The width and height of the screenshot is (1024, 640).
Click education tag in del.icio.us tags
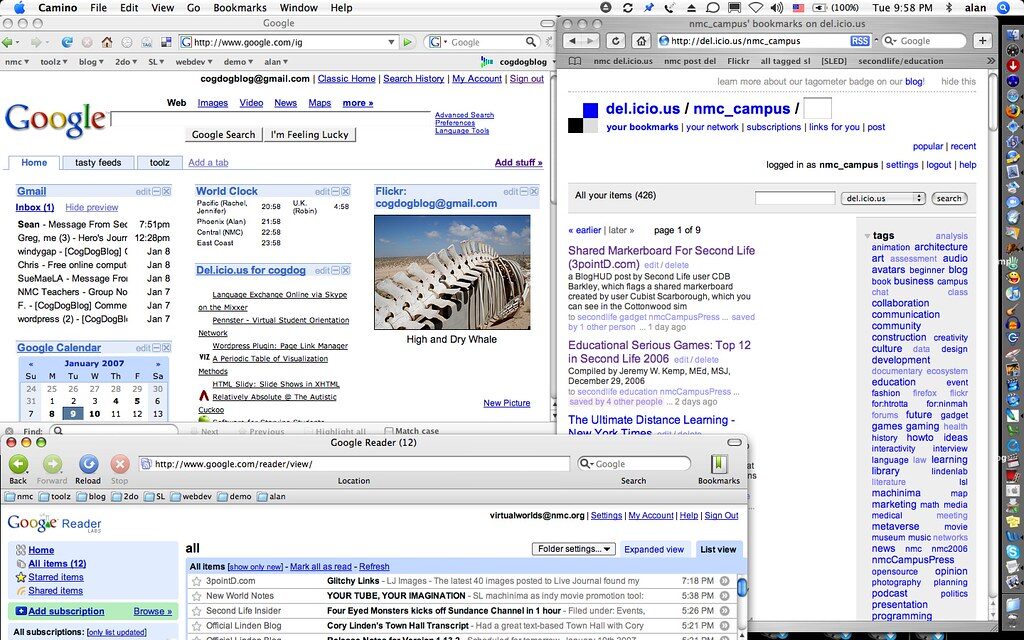pos(893,382)
